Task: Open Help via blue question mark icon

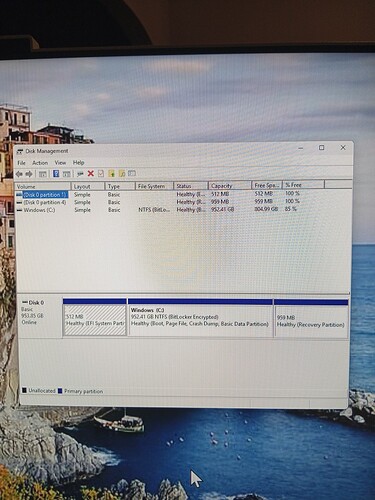Action: click(56, 174)
